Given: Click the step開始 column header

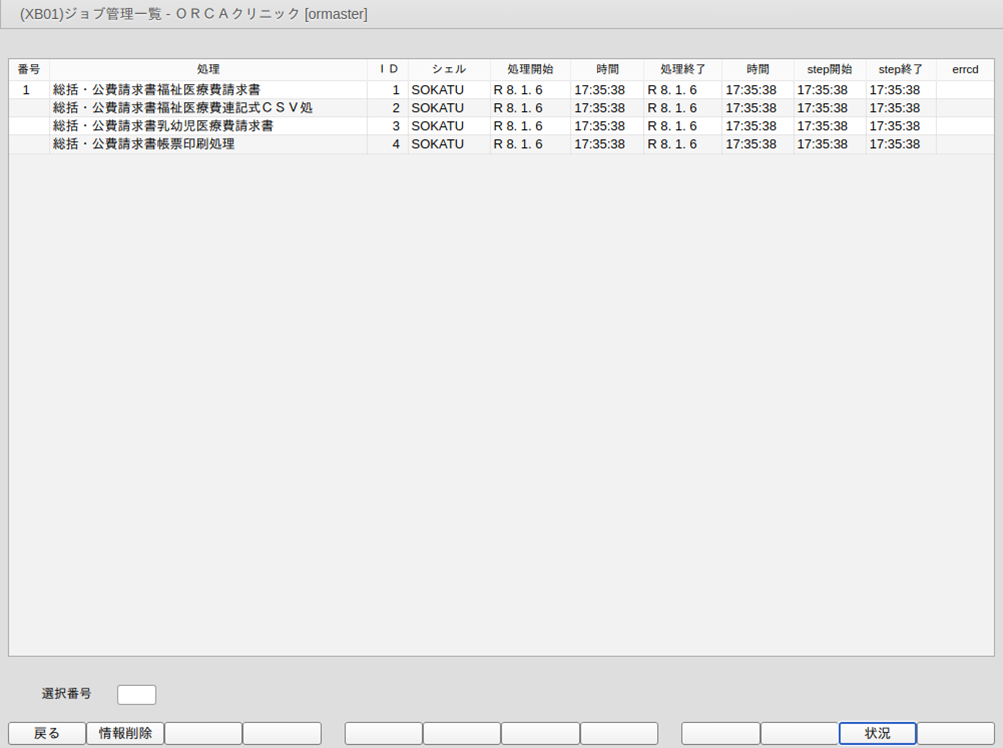Looking at the screenshot, I should coord(830,70).
